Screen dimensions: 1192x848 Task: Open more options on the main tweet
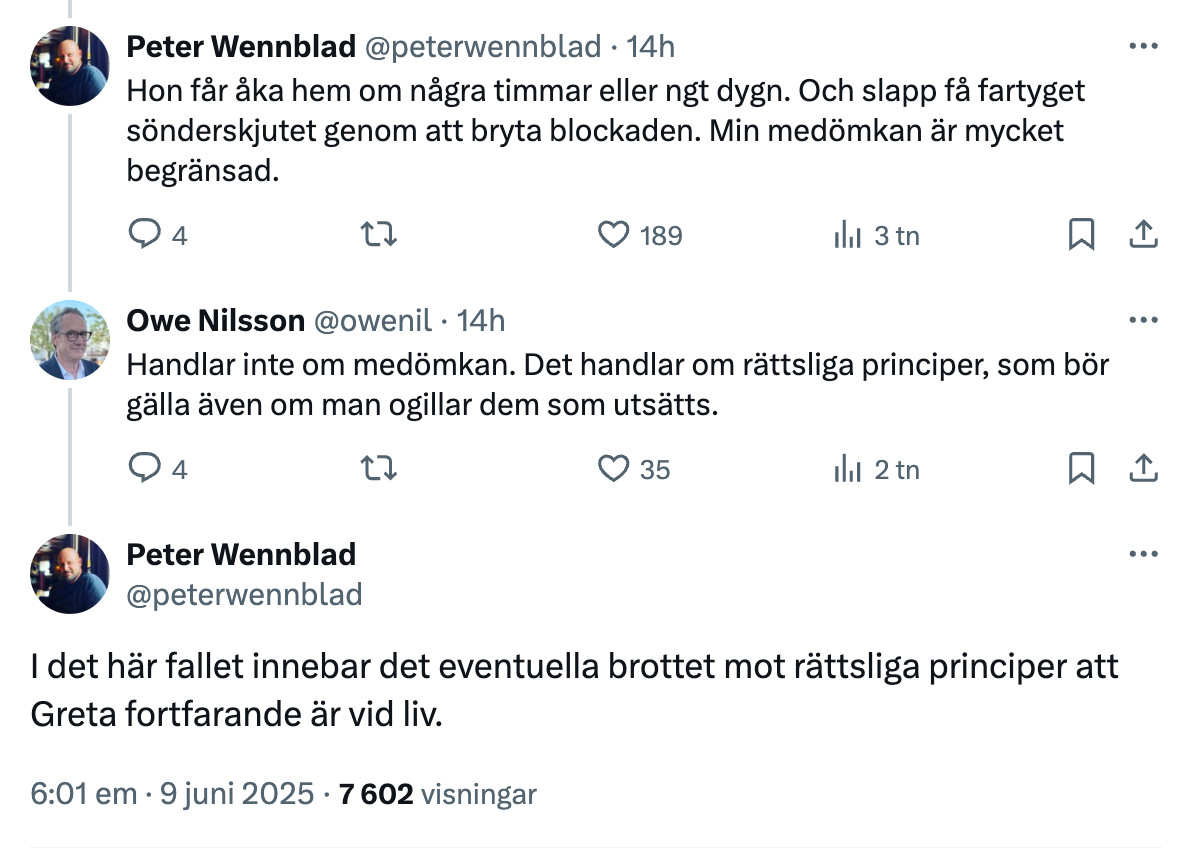point(1143,554)
